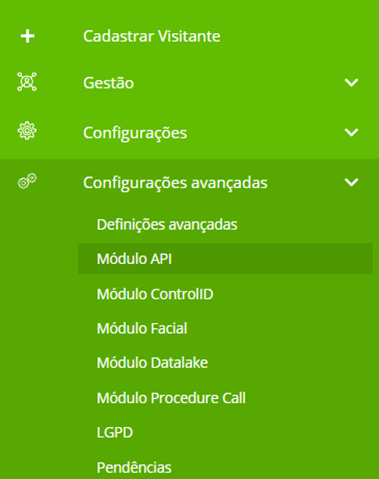Expand the Gestão chevron arrow
379x479 pixels.
(x=351, y=82)
